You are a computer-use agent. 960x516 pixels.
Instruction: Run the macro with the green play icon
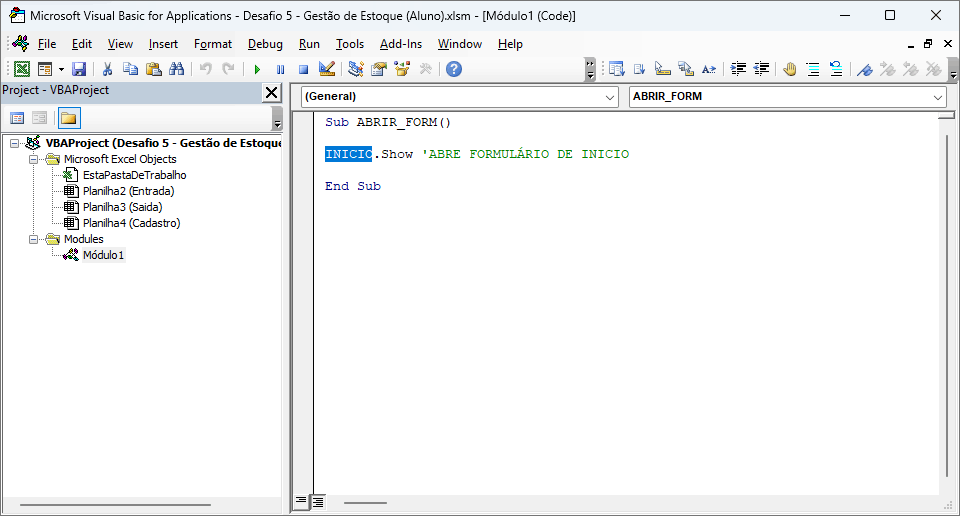257,69
